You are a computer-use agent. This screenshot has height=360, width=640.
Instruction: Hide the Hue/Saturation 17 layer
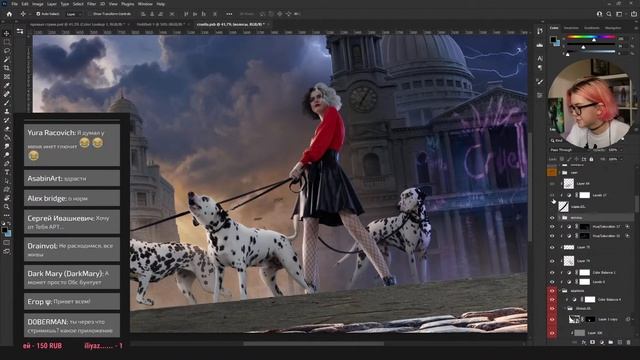[x=552, y=227]
